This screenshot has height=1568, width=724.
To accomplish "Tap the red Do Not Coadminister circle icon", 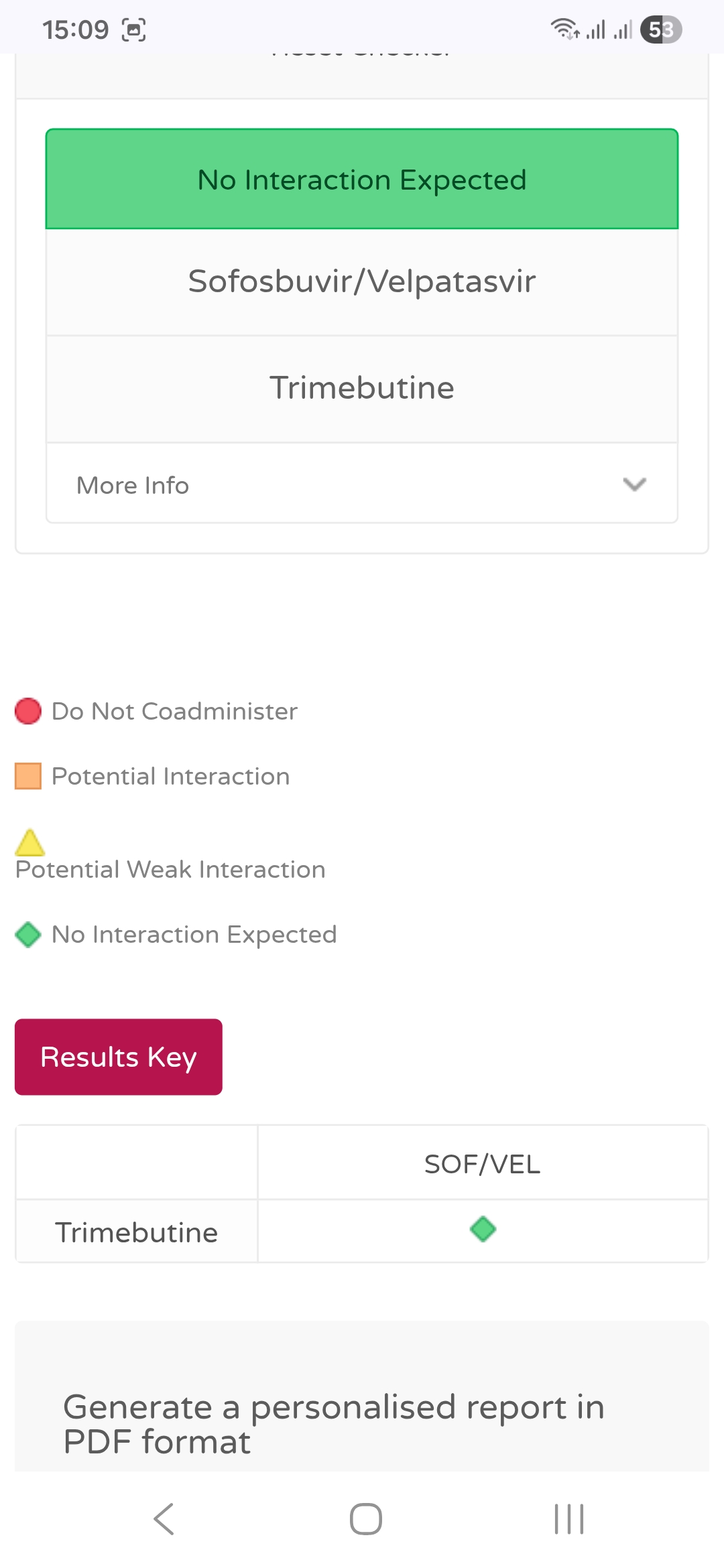I will pyautogui.click(x=28, y=711).
